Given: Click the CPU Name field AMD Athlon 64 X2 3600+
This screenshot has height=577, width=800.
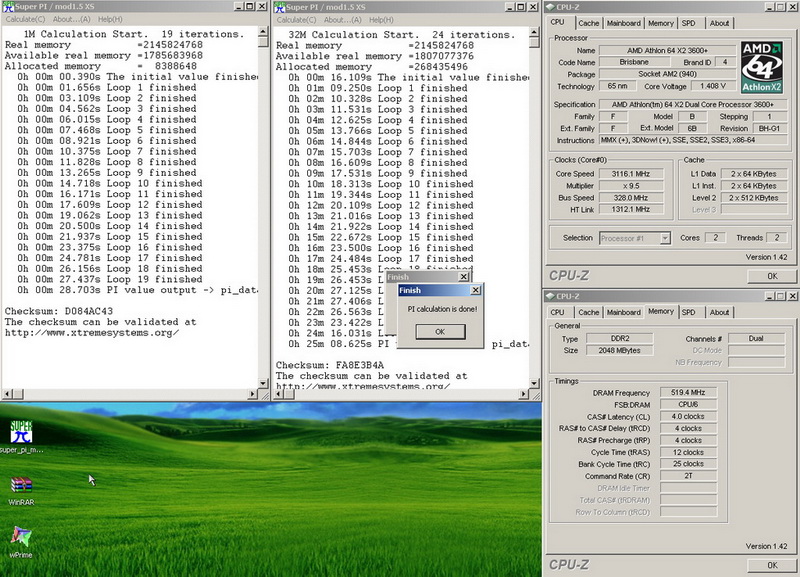Looking at the screenshot, I should point(667,51).
